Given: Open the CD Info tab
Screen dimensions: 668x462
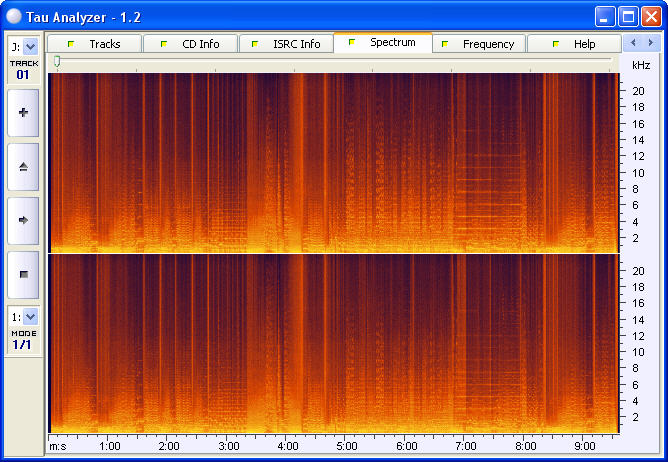Looking at the screenshot, I should (190, 44).
